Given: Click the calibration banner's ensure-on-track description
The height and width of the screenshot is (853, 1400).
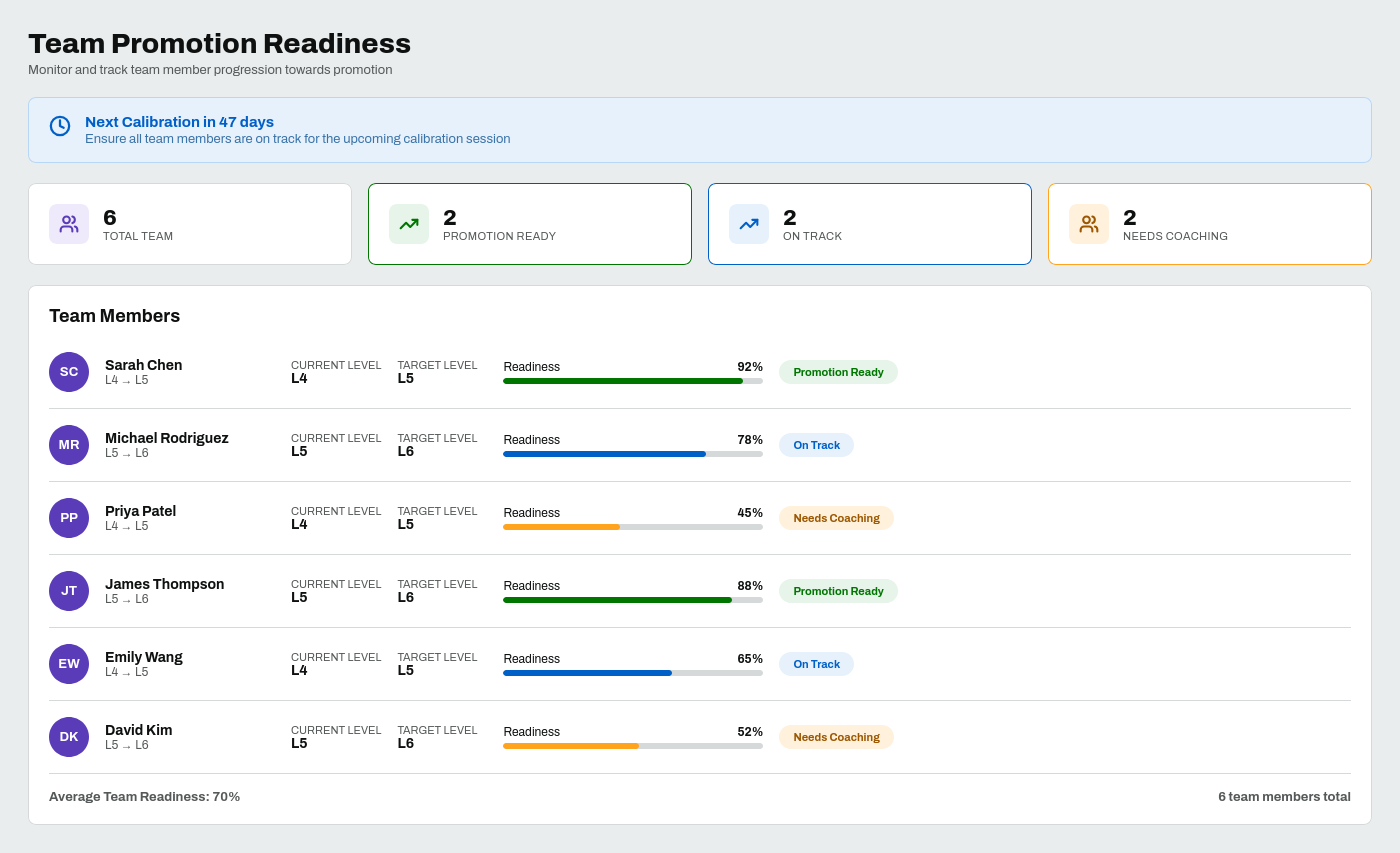Looking at the screenshot, I should (298, 139).
